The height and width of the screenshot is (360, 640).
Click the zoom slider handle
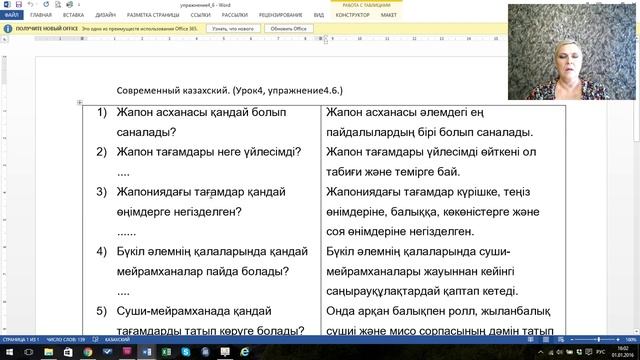click(598, 340)
